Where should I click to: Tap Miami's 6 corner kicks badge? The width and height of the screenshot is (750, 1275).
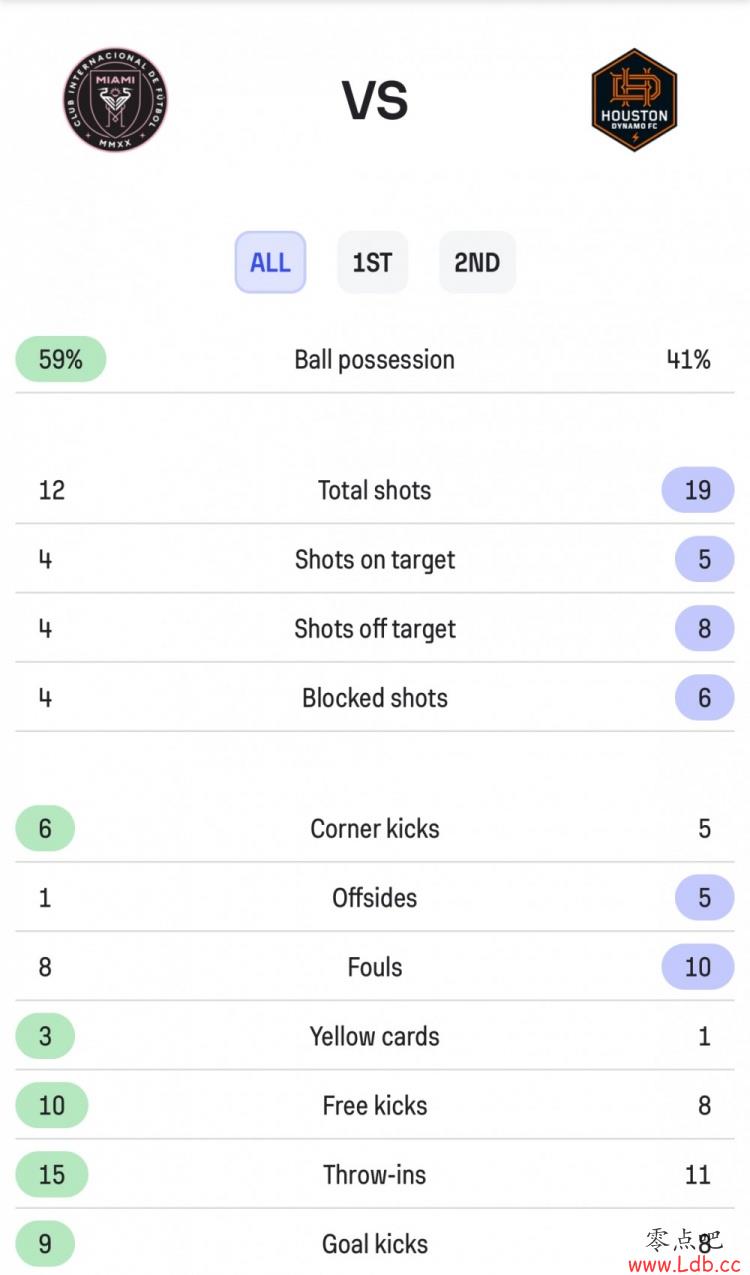45,828
